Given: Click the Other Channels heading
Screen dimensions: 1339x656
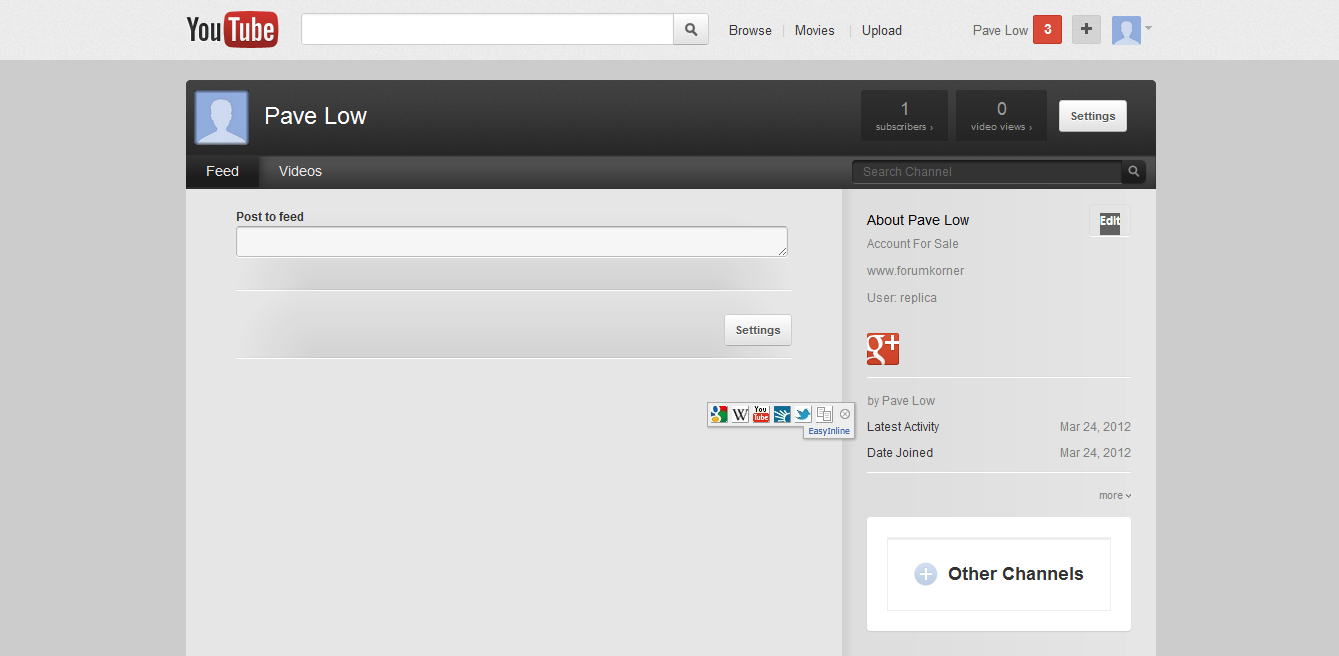Looking at the screenshot, I should click(1016, 574).
